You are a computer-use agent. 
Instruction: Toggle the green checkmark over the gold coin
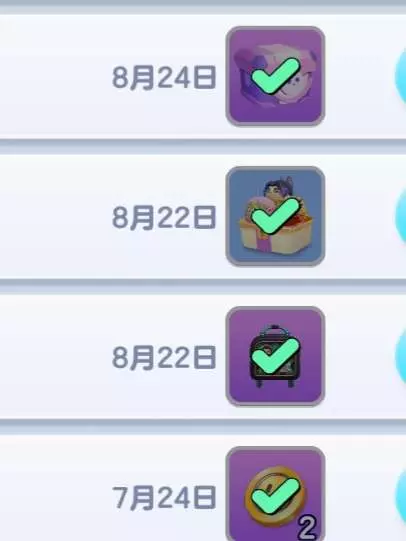click(275, 496)
